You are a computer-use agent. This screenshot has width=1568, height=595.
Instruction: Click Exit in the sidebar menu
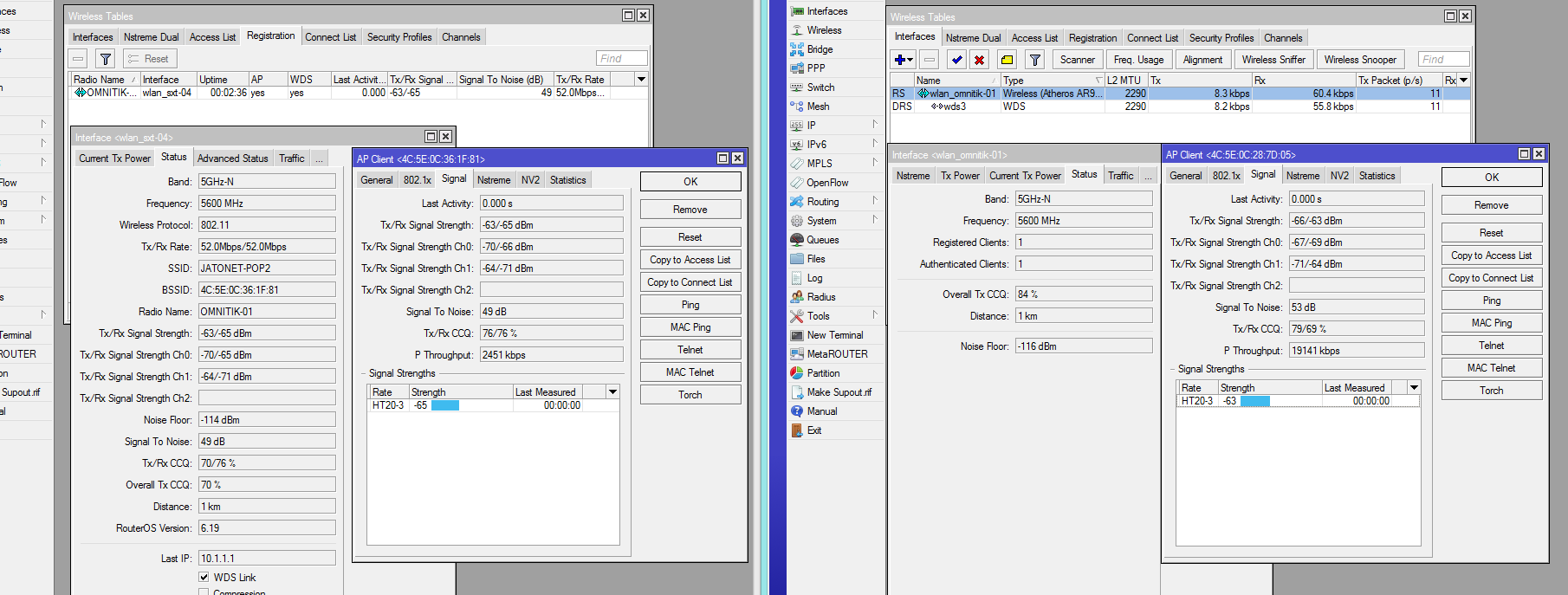814,430
